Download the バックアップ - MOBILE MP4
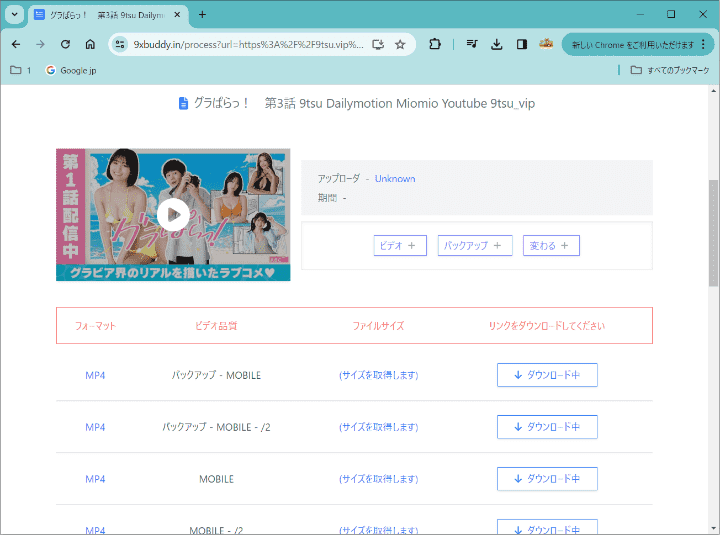720x535 pixels. (x=547, y=375)
